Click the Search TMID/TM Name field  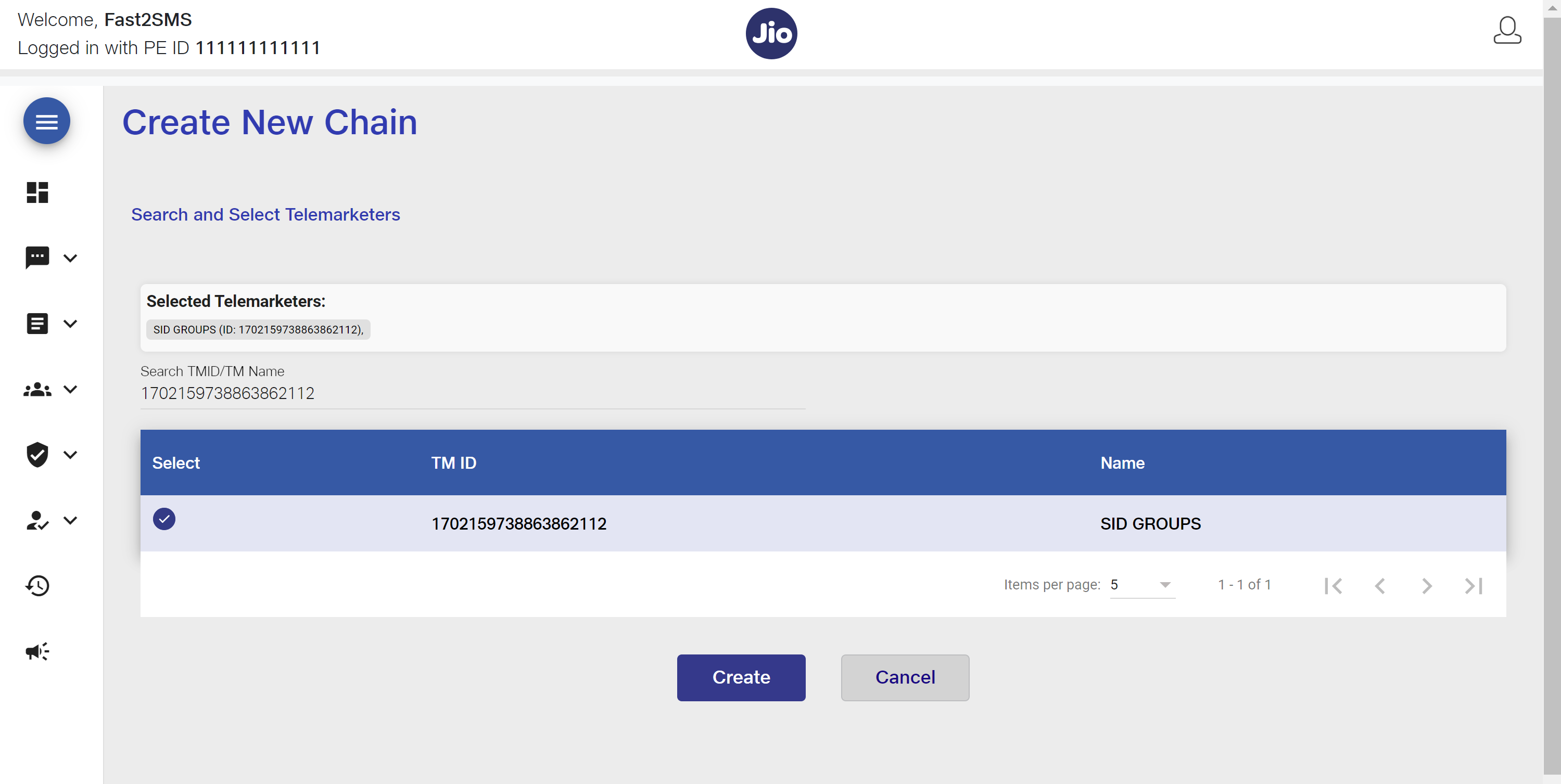coord(473,393)
